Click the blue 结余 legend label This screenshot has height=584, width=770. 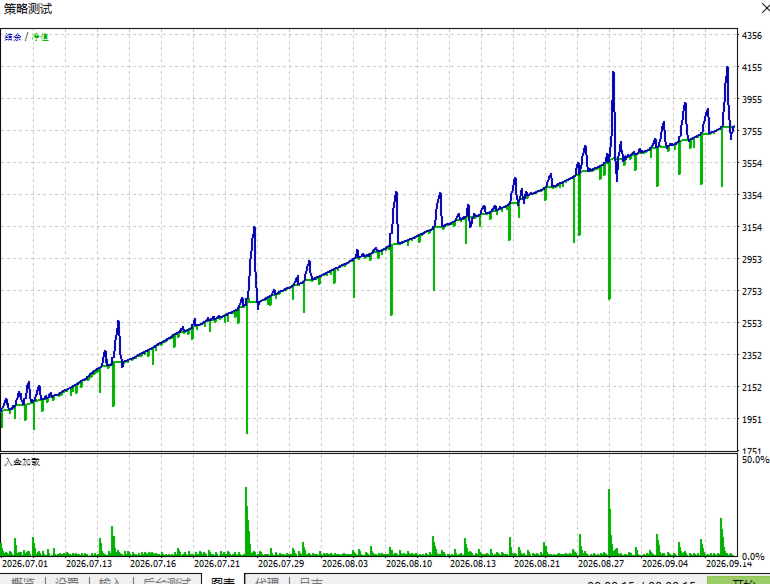pyautogui.click(x=13, y=37)
